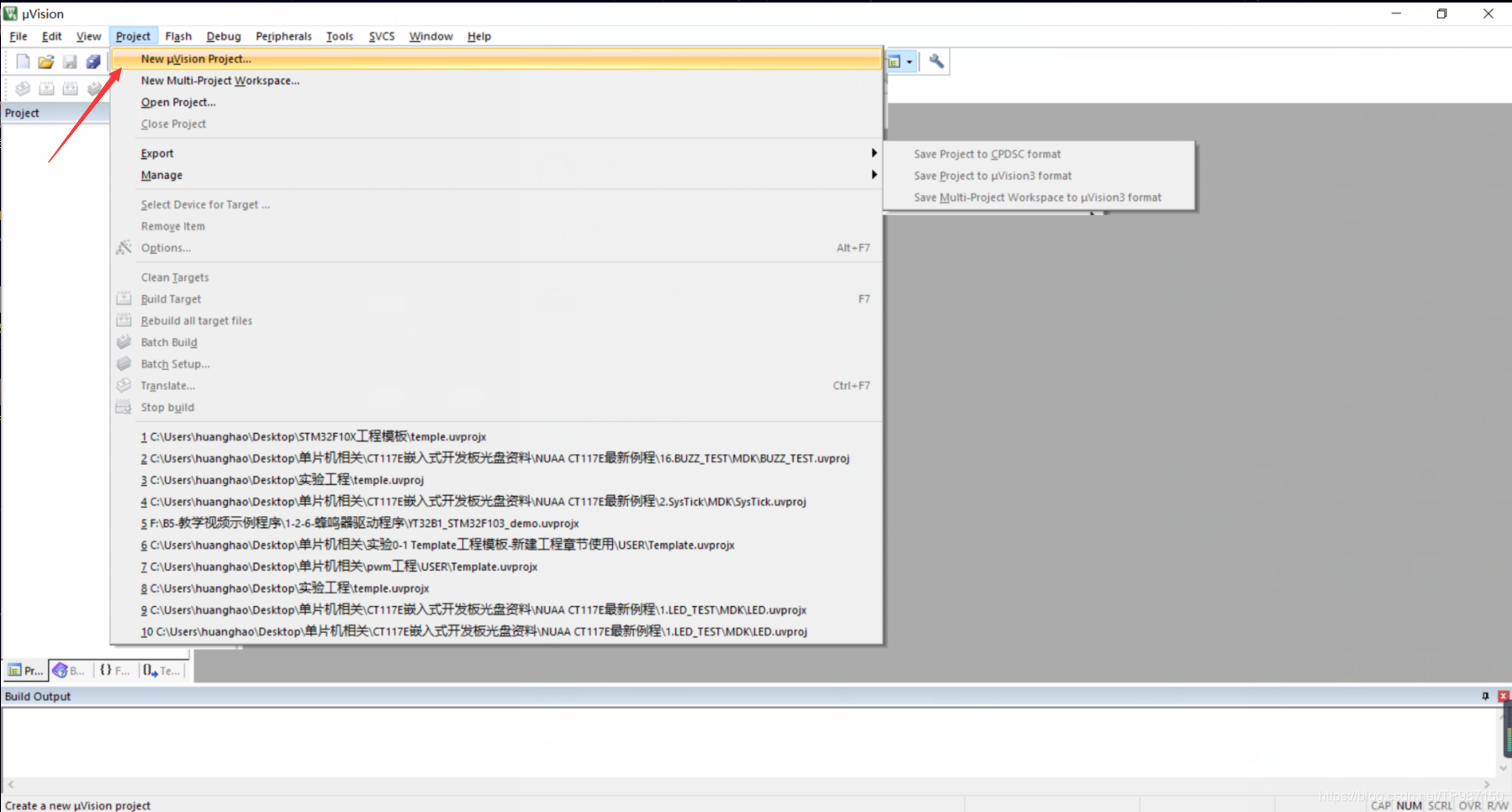The image size is (1512, 812).
Task: Switch to the Templates (Te...) bottom tab
Action: (161, 670)
